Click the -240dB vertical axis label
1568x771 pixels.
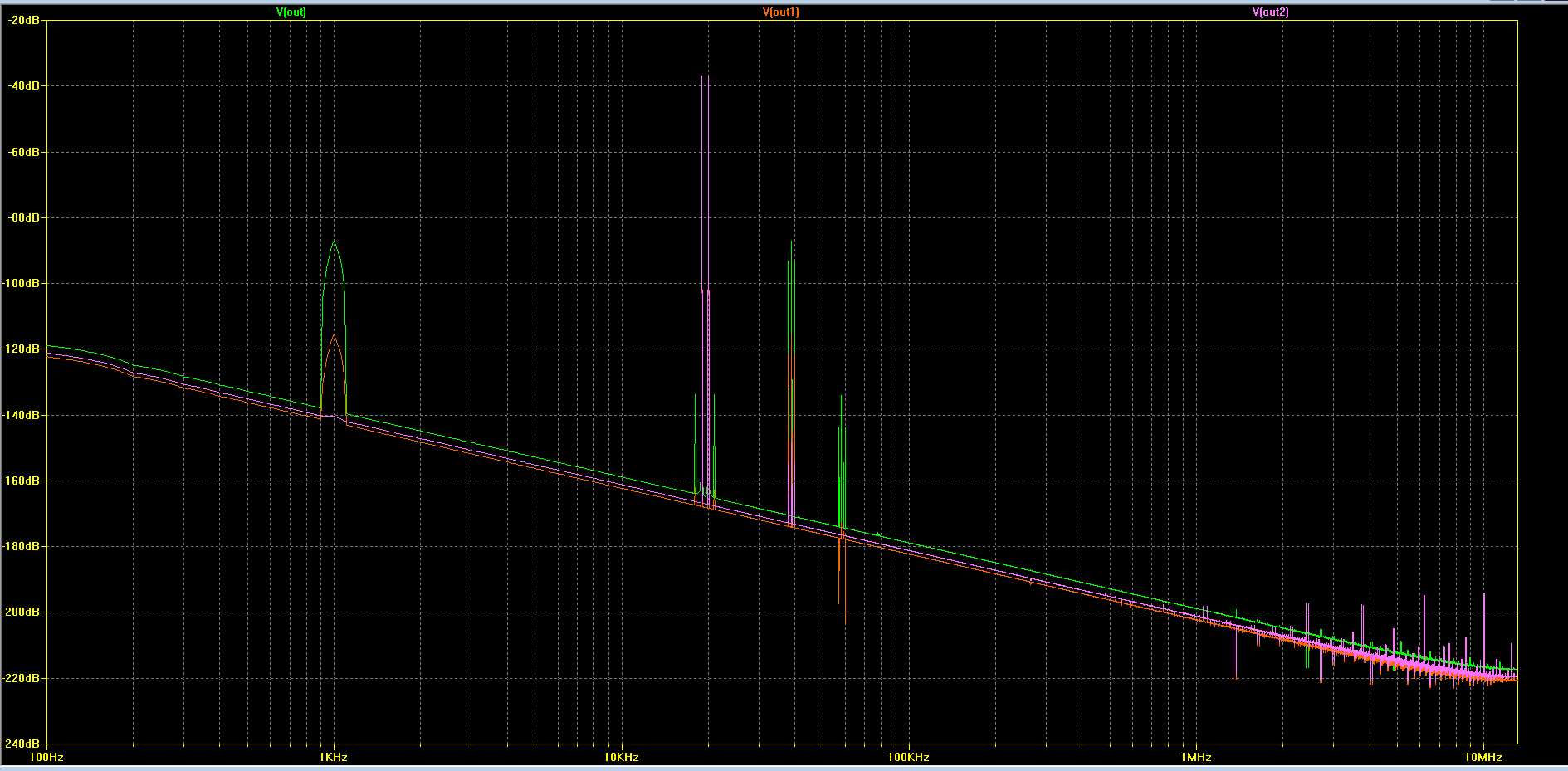coord(21,744)
